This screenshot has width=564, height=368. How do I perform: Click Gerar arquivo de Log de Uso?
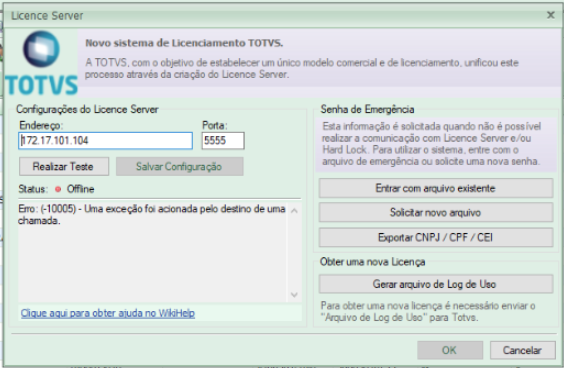point(436,284)
